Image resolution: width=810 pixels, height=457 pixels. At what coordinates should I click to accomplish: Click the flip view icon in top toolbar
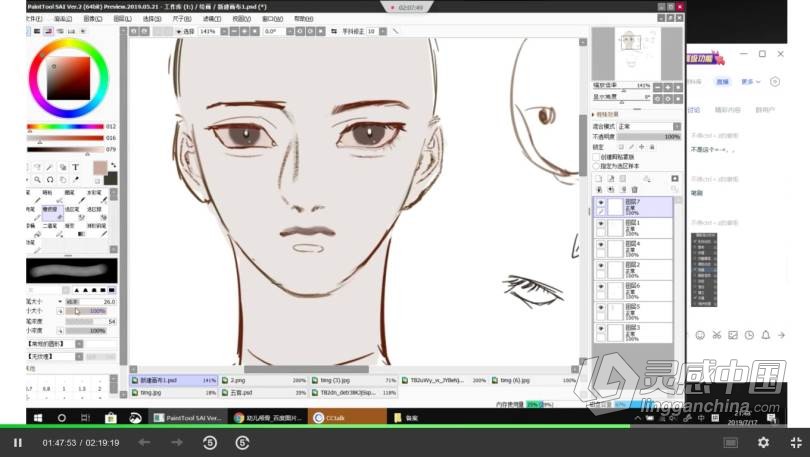tap(334, 31)
